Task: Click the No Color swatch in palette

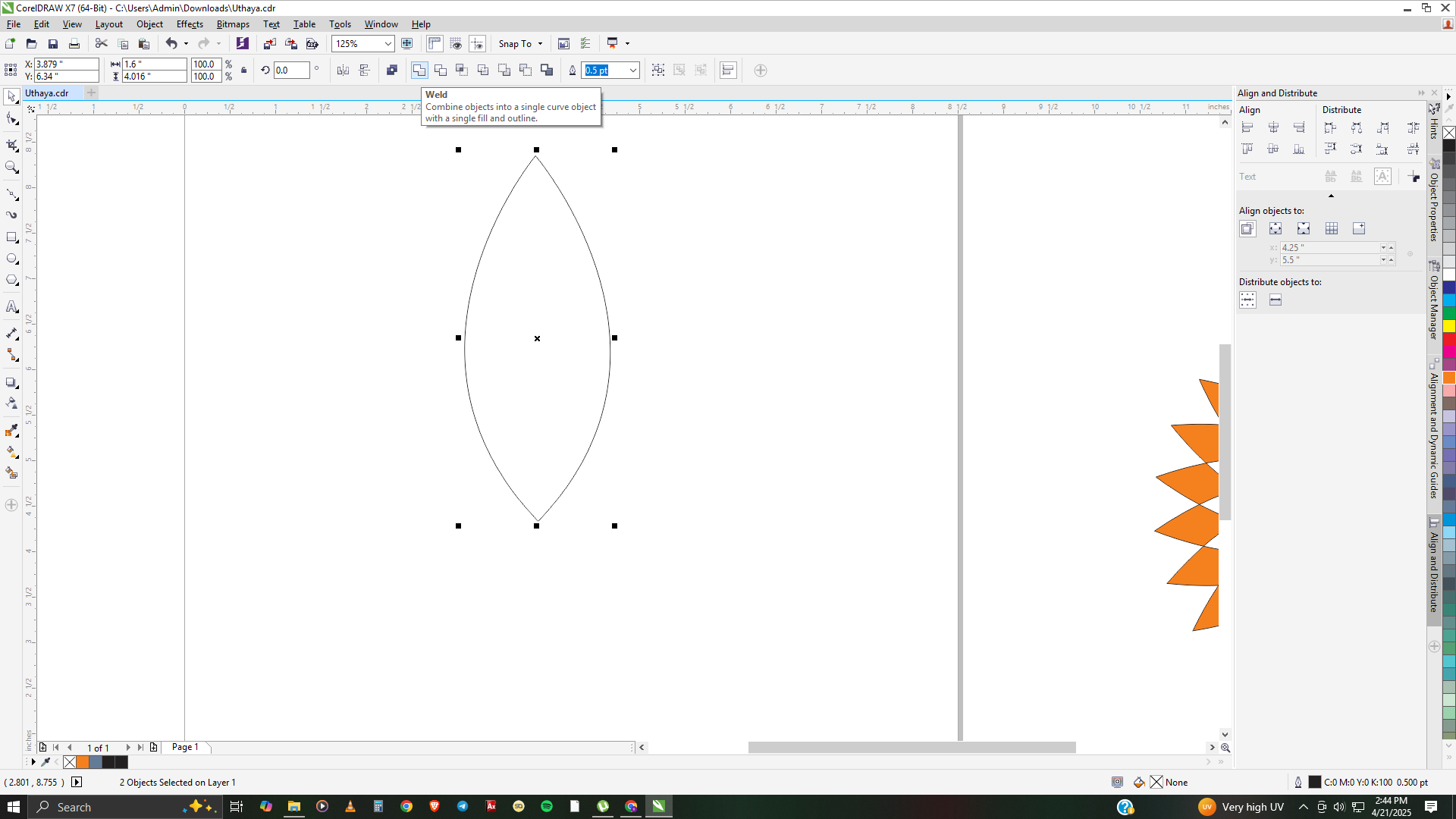Action: [x=1448, y=133]
